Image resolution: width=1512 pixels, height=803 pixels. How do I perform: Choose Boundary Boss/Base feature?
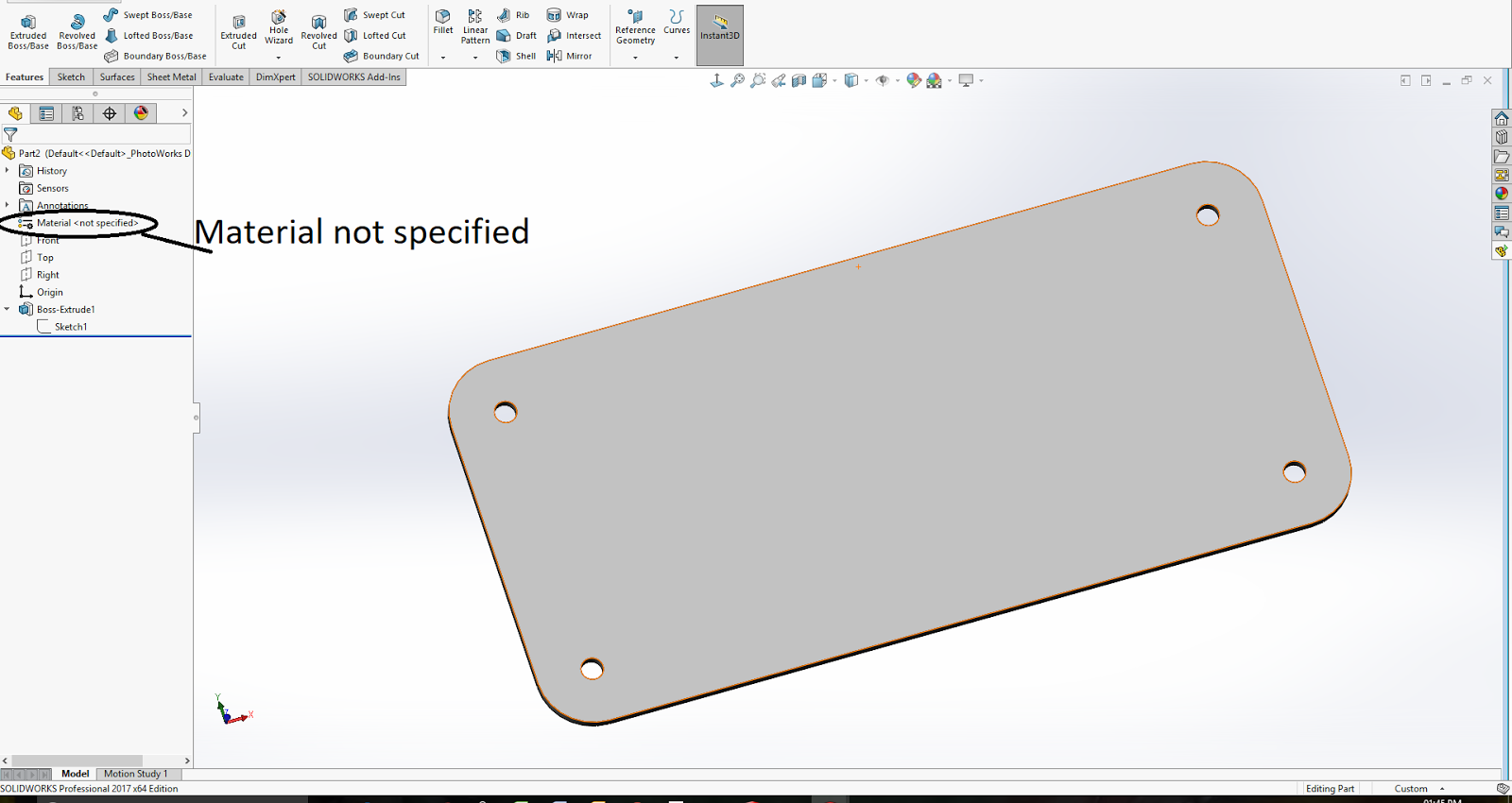(x=155, y=56)
